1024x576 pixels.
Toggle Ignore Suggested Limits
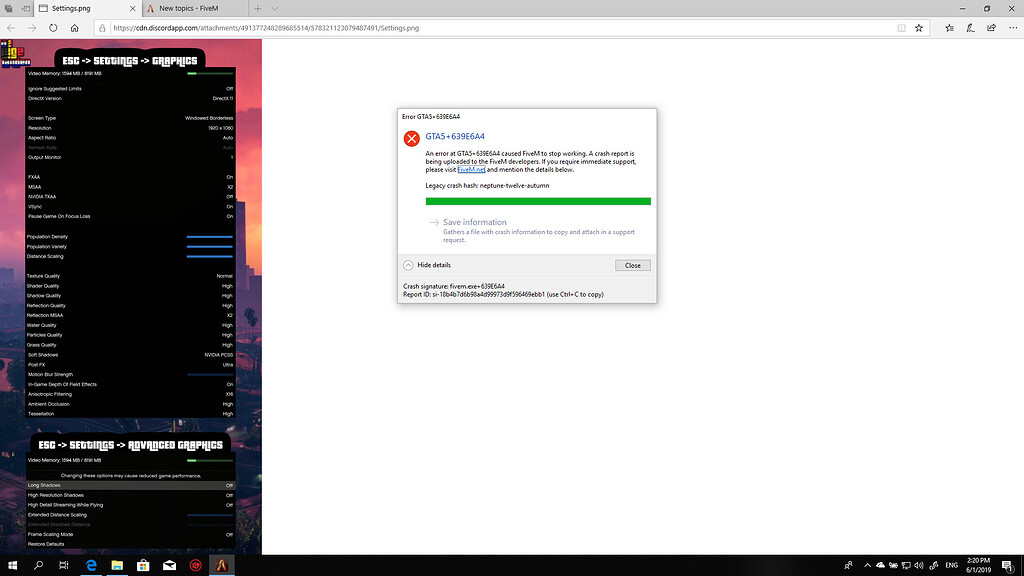[130, 89]
